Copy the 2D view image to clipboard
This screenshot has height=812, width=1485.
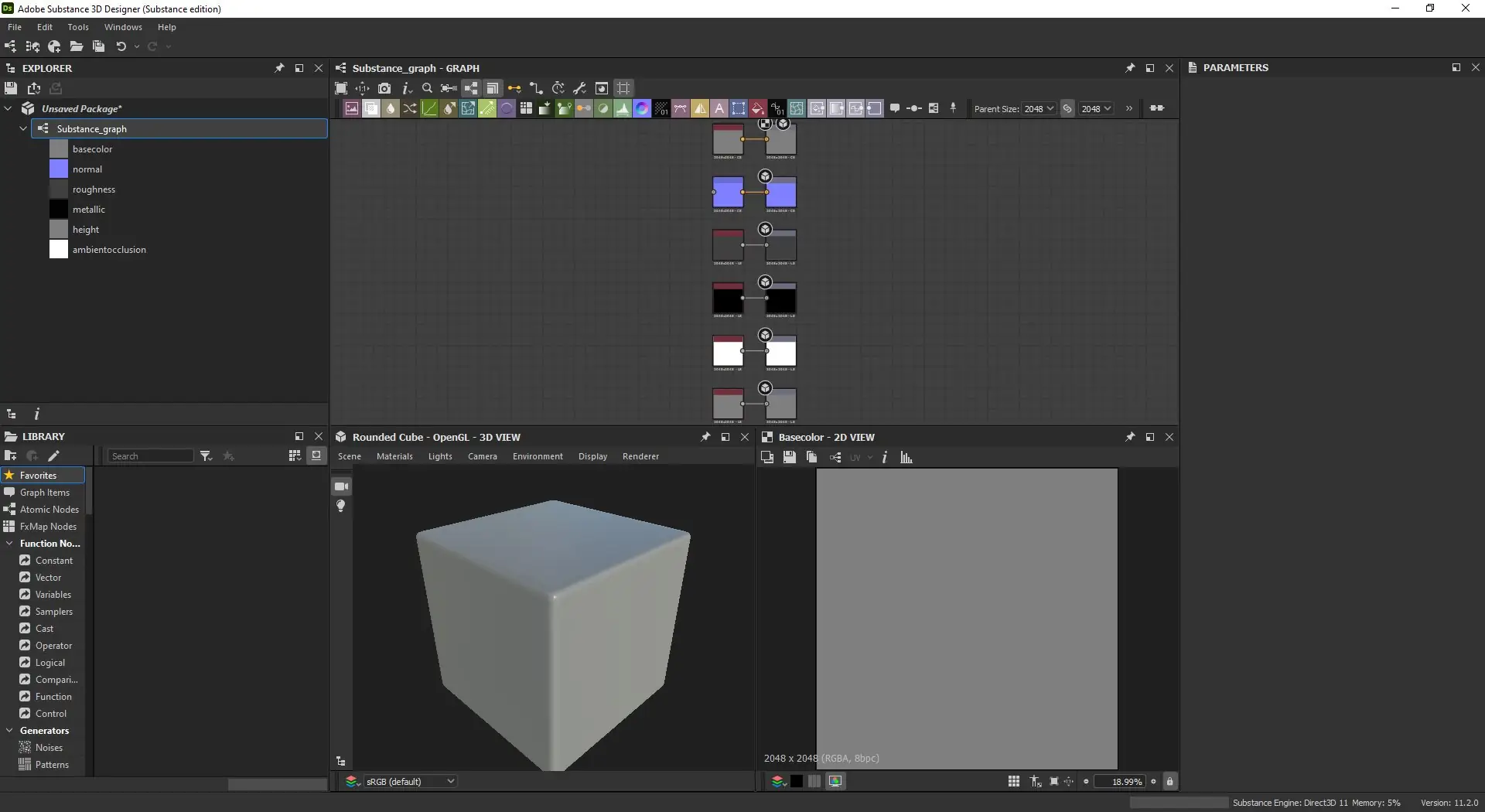point(811,458)
